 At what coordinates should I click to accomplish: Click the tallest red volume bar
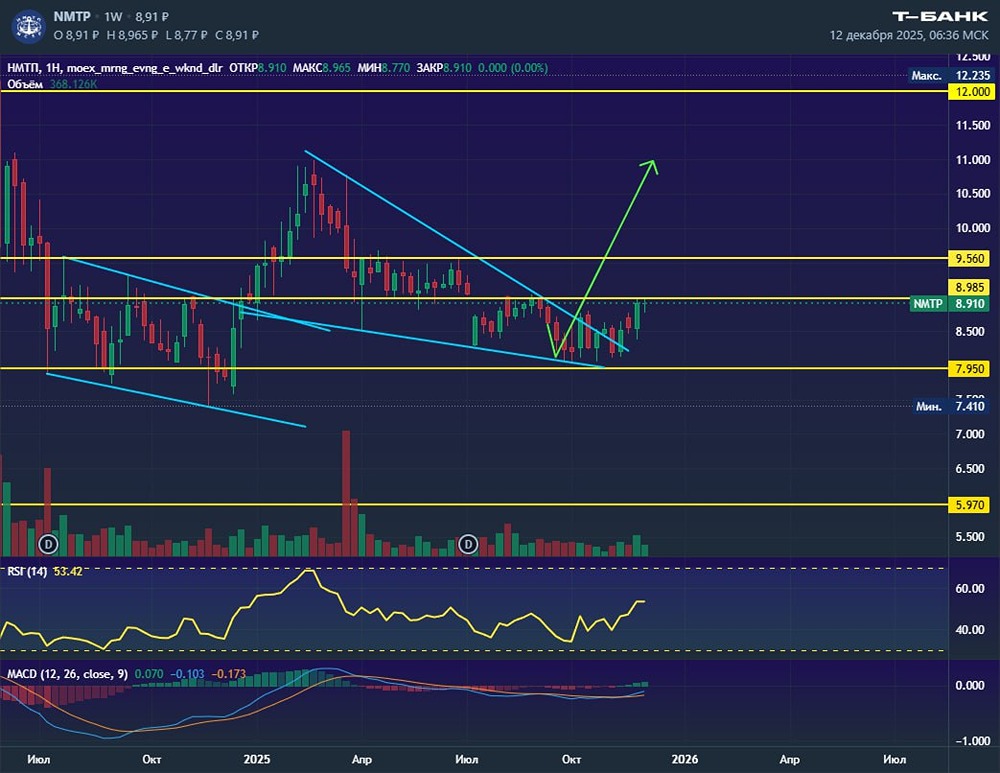346,493
